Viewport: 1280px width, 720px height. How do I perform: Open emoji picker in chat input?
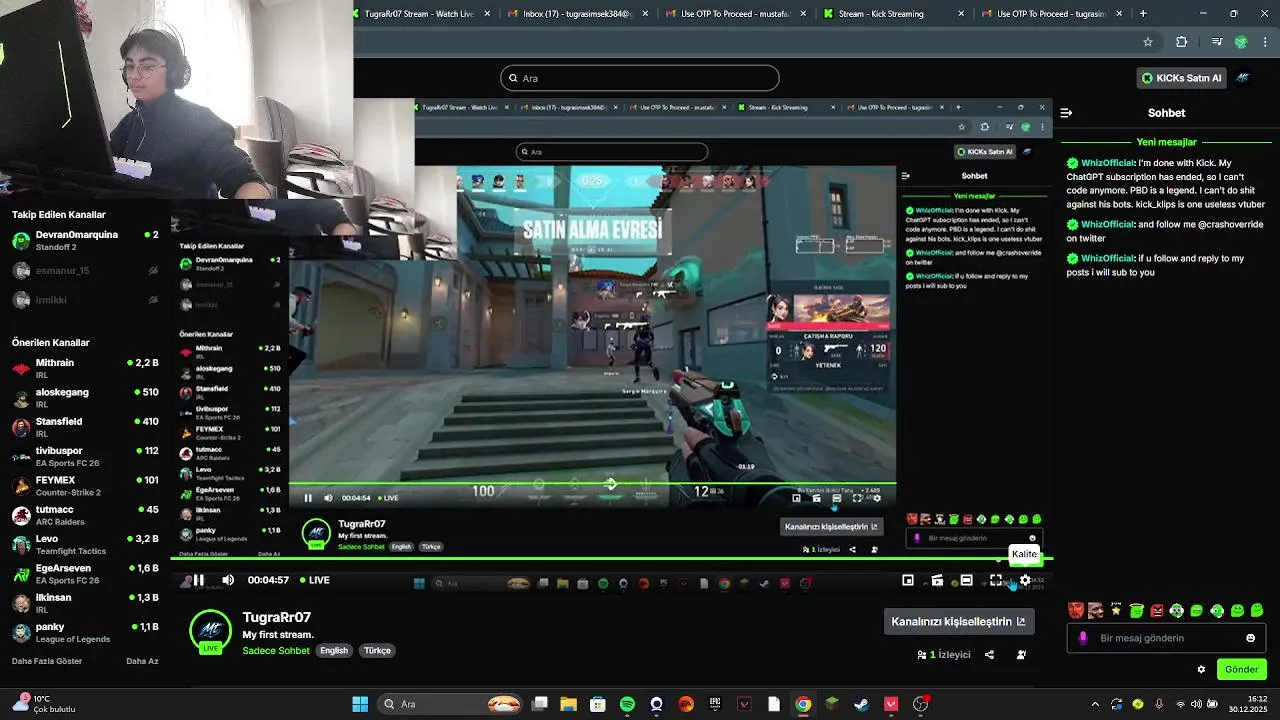point(1250,638)
